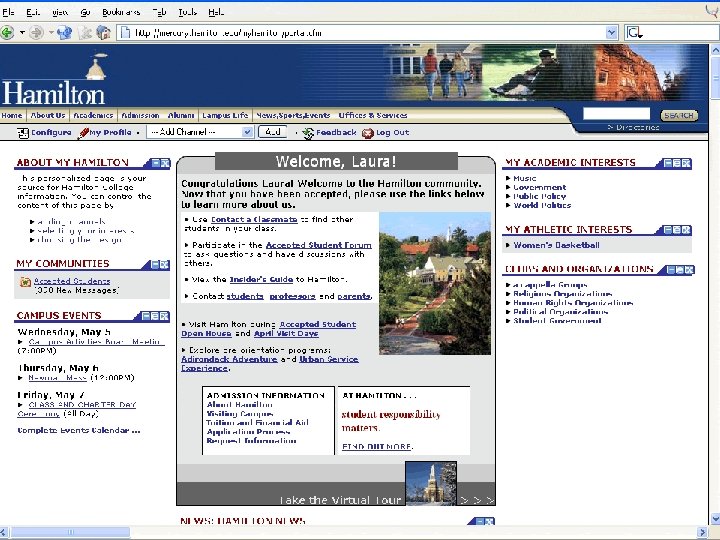
Task: Click the browser Stop loading icon
Action: tap(85, 33)
